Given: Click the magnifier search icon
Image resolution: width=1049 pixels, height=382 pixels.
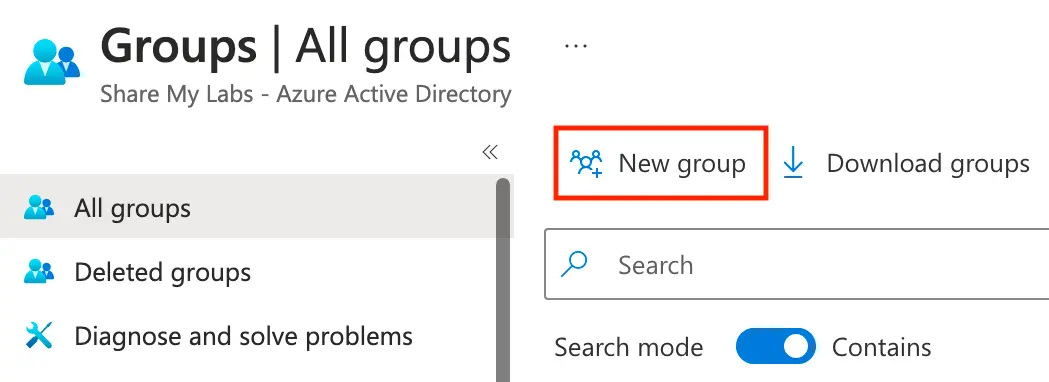Looking at the screenshot, I should click(x=574, y=264).
